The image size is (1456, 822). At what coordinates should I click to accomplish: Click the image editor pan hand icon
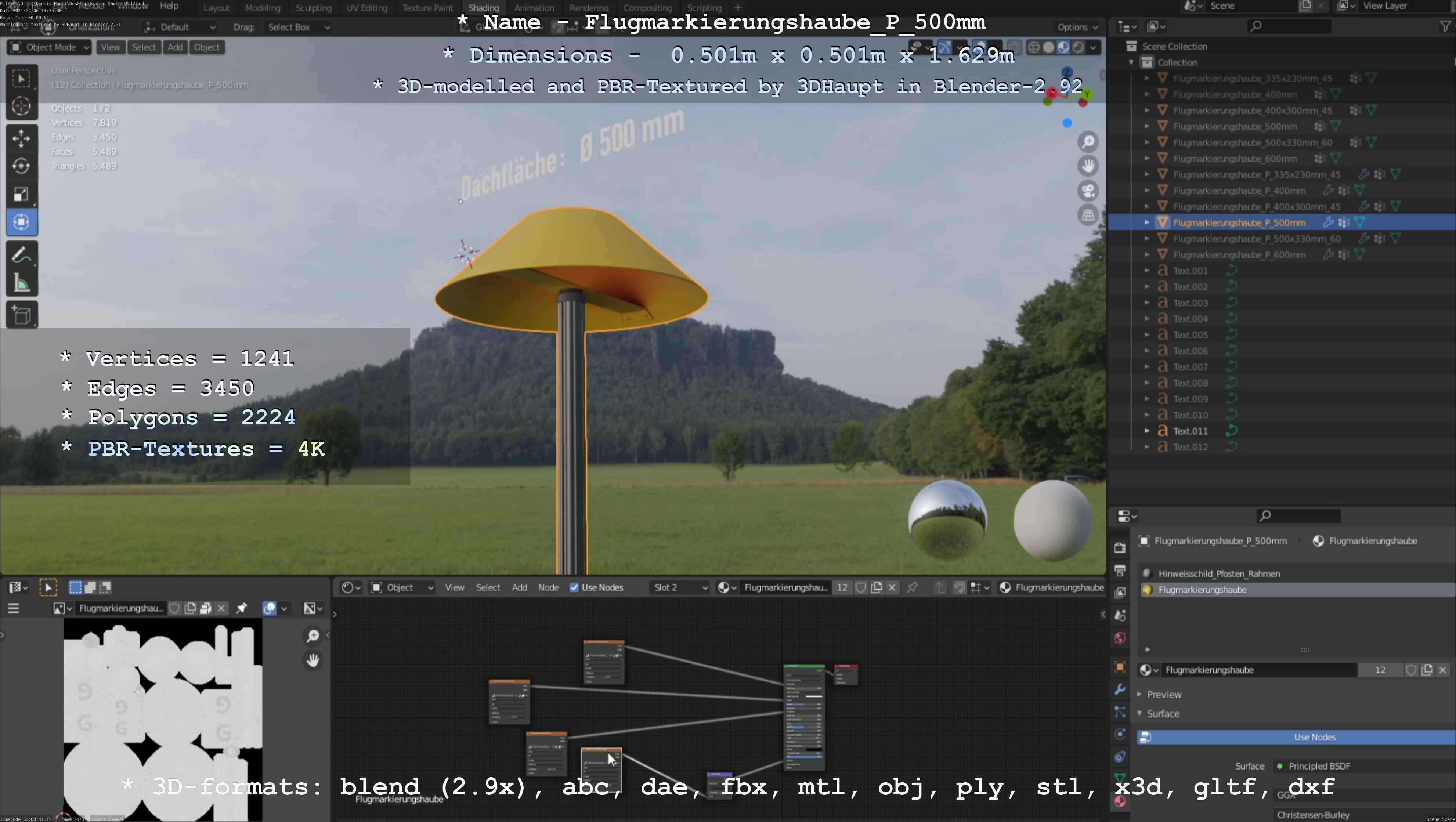[x=312, y=660]
